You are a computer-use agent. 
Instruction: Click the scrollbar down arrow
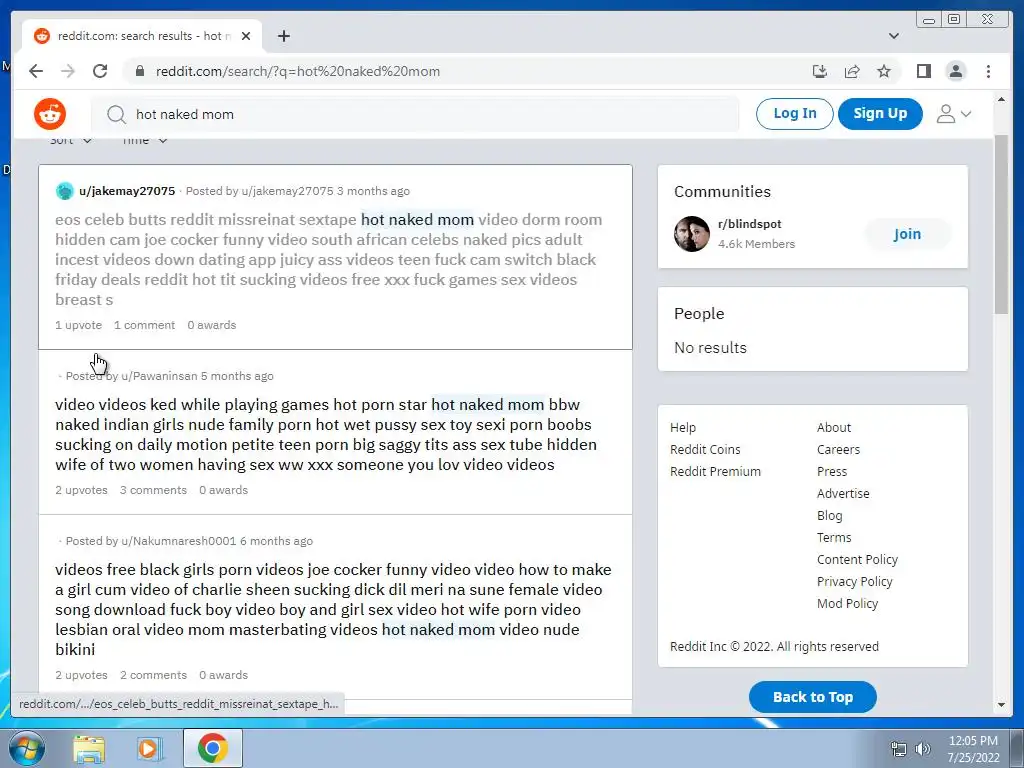coord(1001,705)
